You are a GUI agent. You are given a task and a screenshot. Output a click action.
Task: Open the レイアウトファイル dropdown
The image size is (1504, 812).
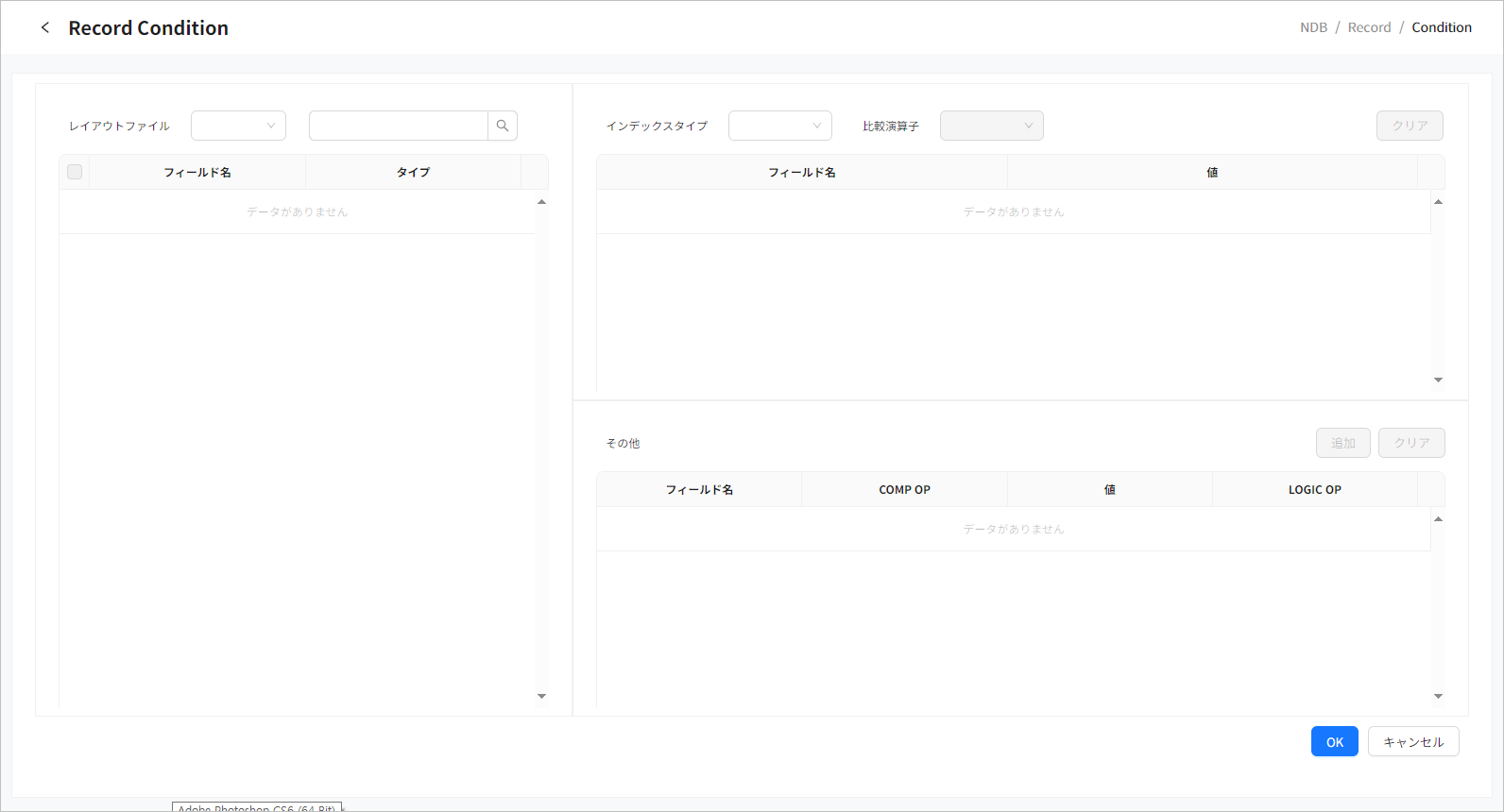[238, 126]
